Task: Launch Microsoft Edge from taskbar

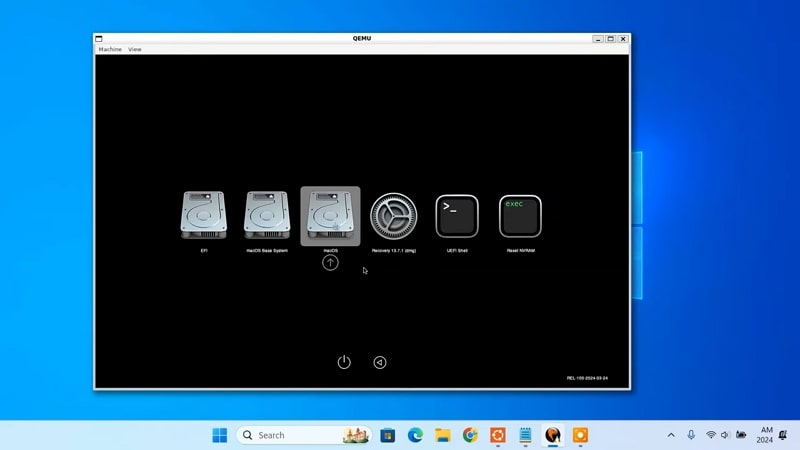Action: click(x=415, y=435)
